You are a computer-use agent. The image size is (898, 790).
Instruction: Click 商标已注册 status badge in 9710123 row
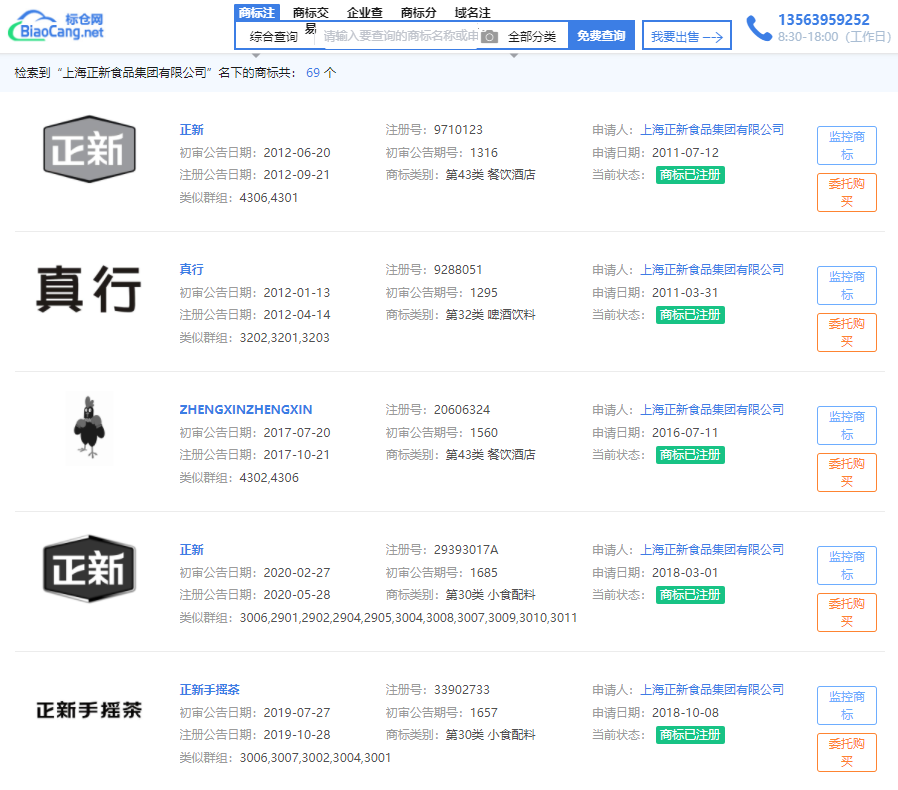[690, 175]
